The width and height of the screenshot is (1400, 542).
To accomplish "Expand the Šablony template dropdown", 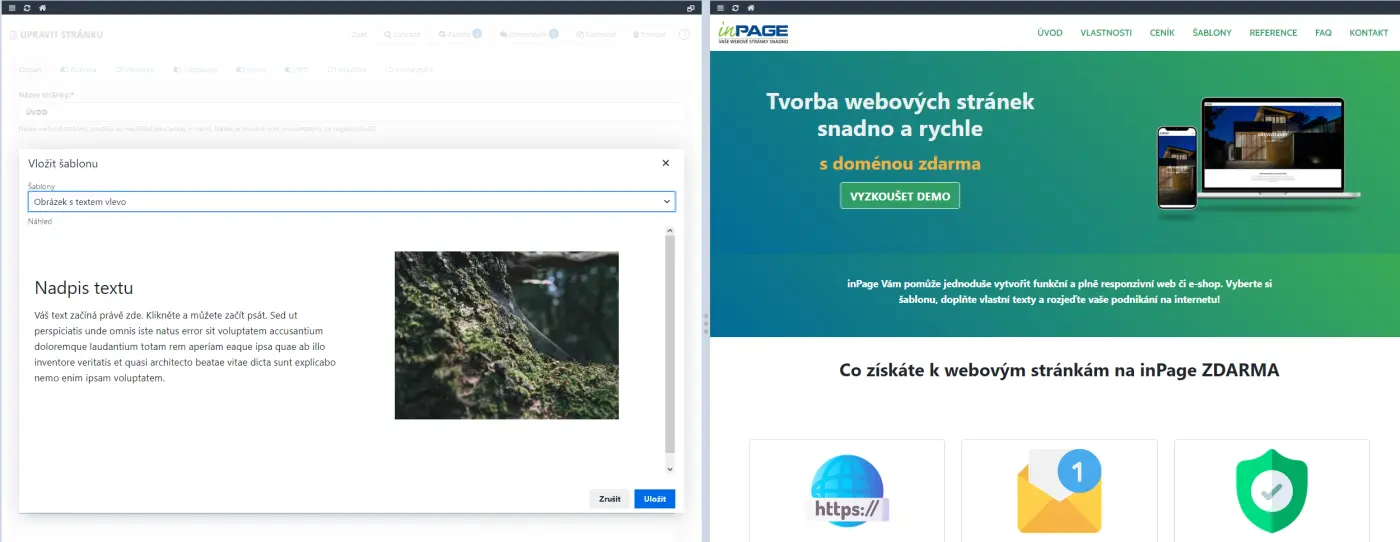I will 351,202.
